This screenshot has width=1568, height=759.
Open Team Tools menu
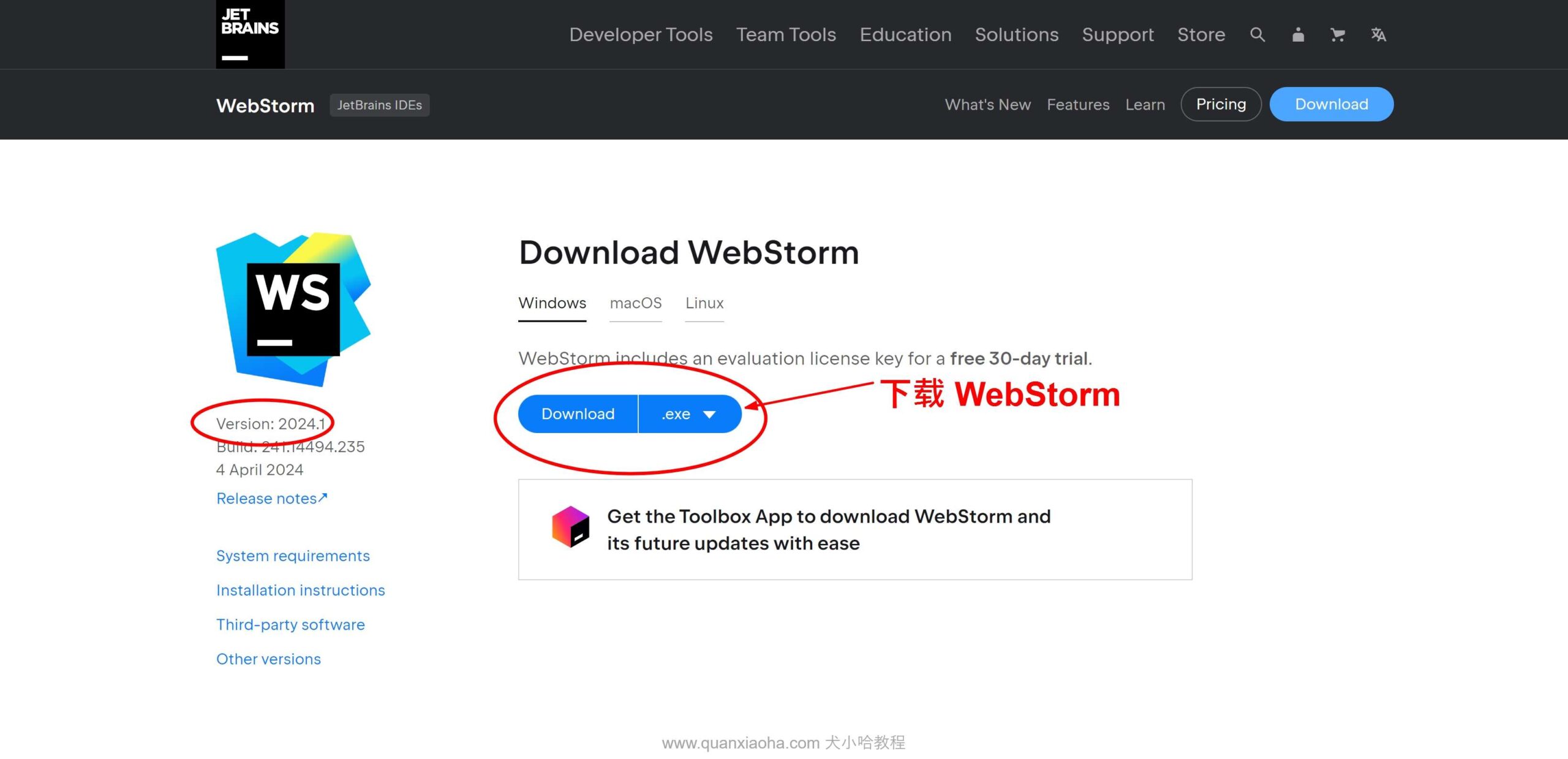[786, 33]
